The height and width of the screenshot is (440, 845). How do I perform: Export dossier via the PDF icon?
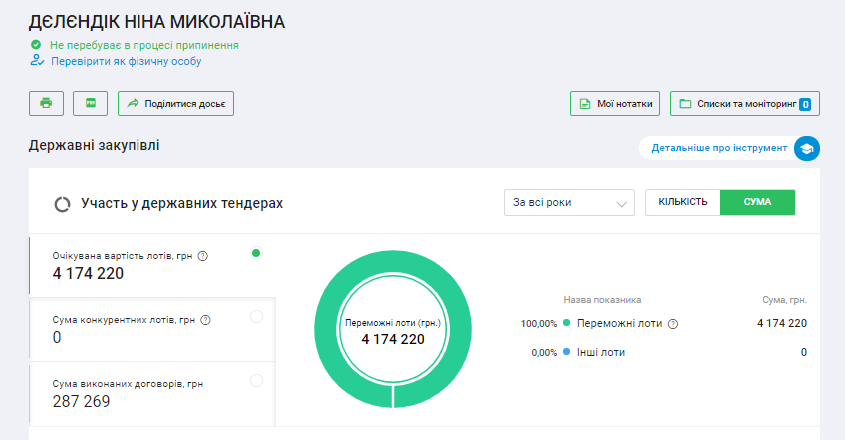point(91,104)
